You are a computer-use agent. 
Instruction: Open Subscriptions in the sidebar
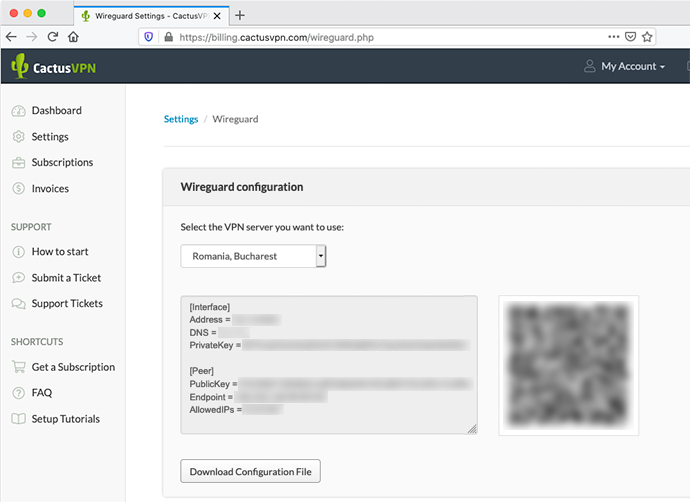click(x=62, y=162)
